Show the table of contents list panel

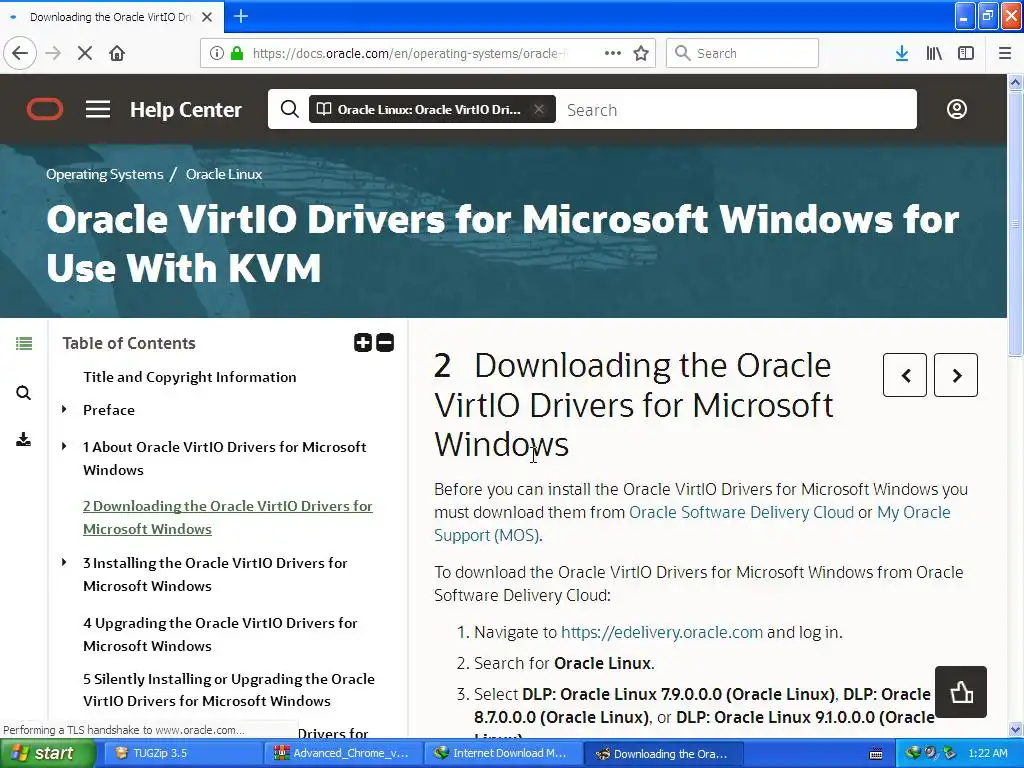24,344
